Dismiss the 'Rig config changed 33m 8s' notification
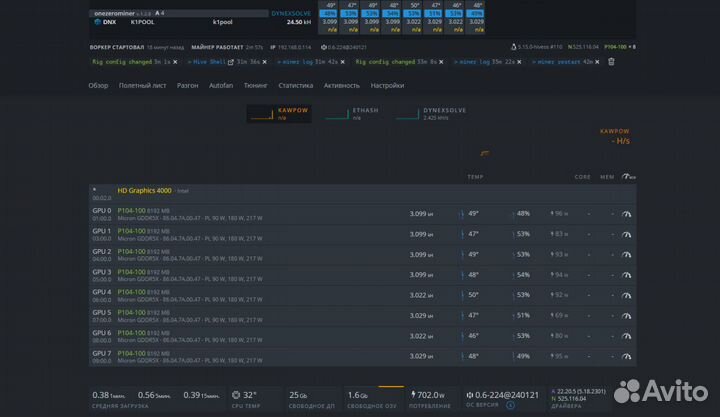The width and height of the screenshot is (720, 417). click(441, 62)
